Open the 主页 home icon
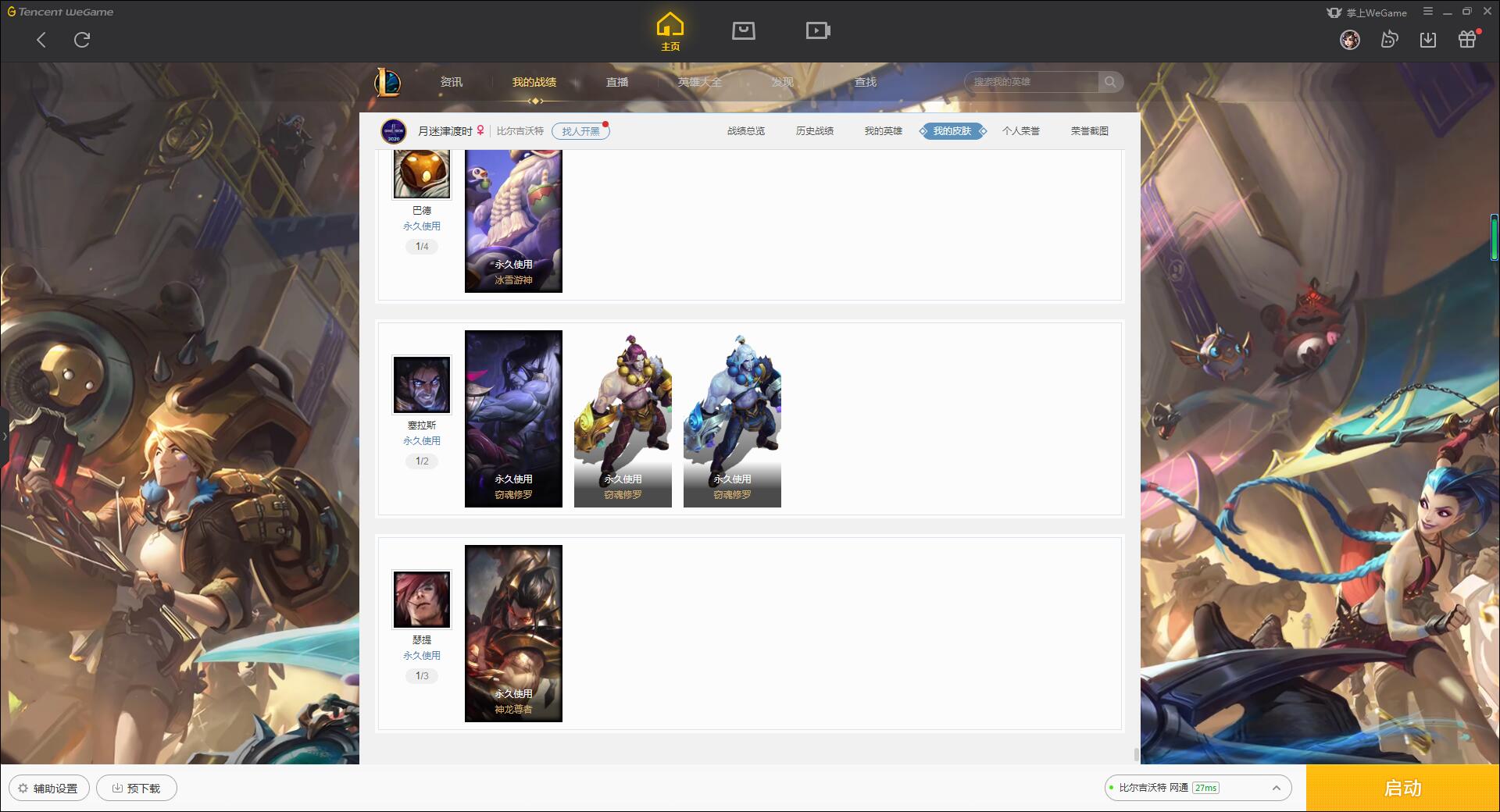Viewport: 1500px width, 812px height. [x=670, y=32]
